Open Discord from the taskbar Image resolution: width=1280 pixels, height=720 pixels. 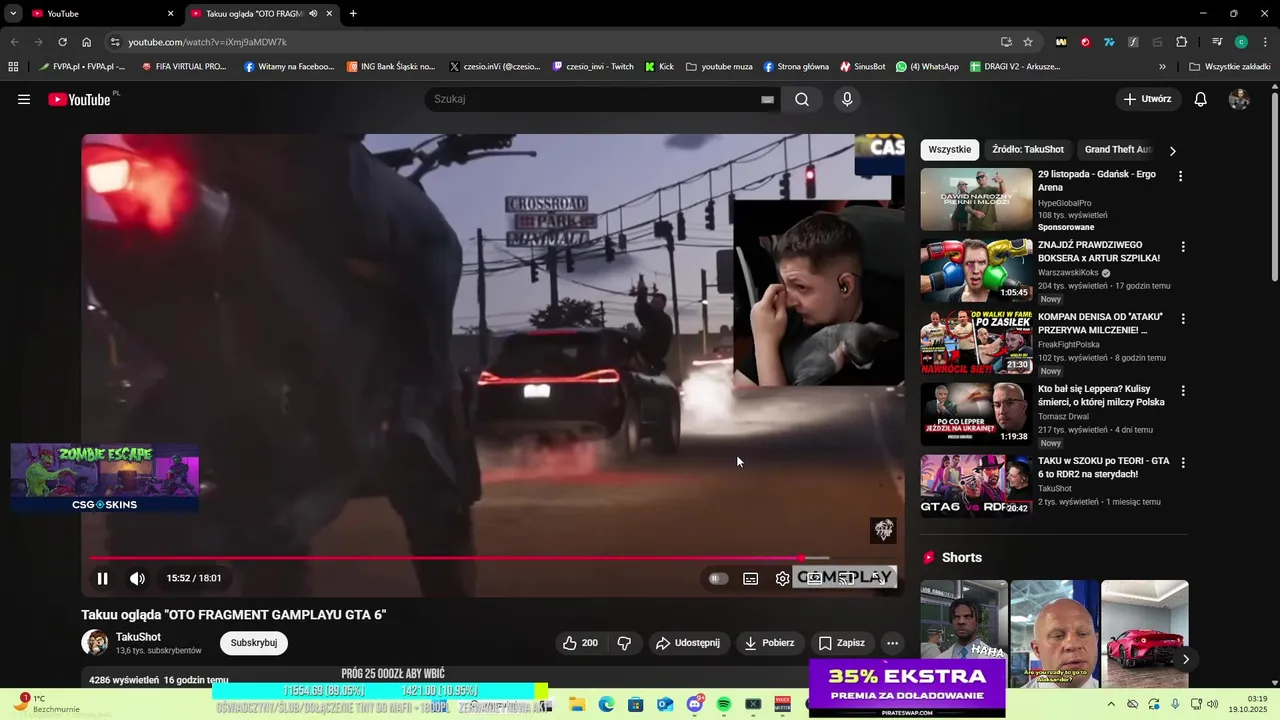[x=695, y=704]
